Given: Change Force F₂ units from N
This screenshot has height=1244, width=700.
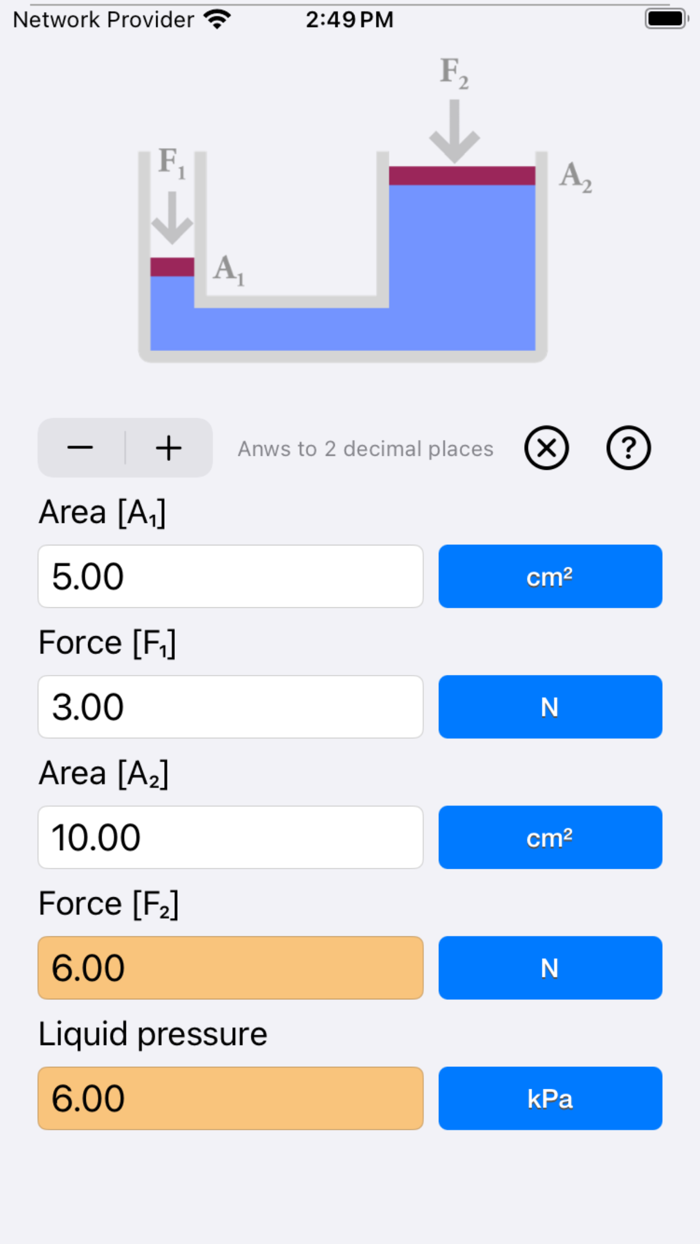Looking at the screenshot, I should point(550,968).
